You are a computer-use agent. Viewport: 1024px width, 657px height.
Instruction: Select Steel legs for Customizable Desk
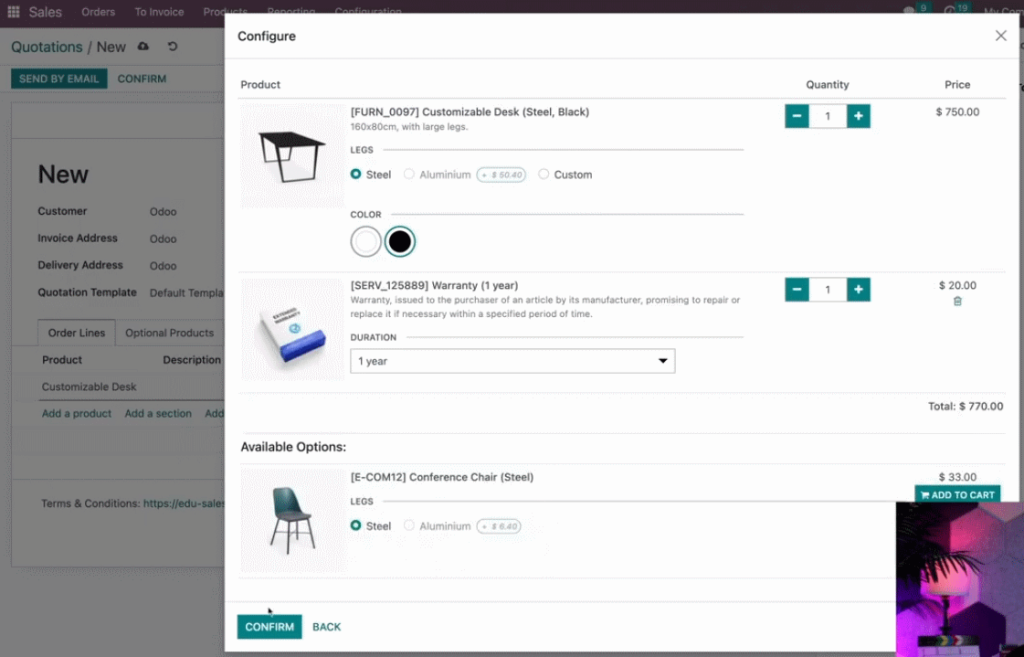[x=356, y=174]
